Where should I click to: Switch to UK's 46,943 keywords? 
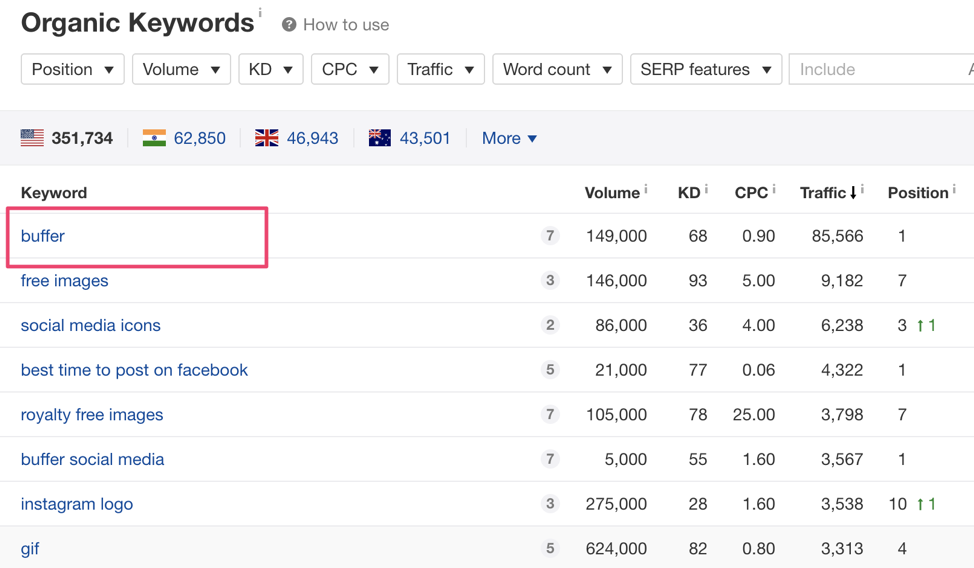point(312,138)
